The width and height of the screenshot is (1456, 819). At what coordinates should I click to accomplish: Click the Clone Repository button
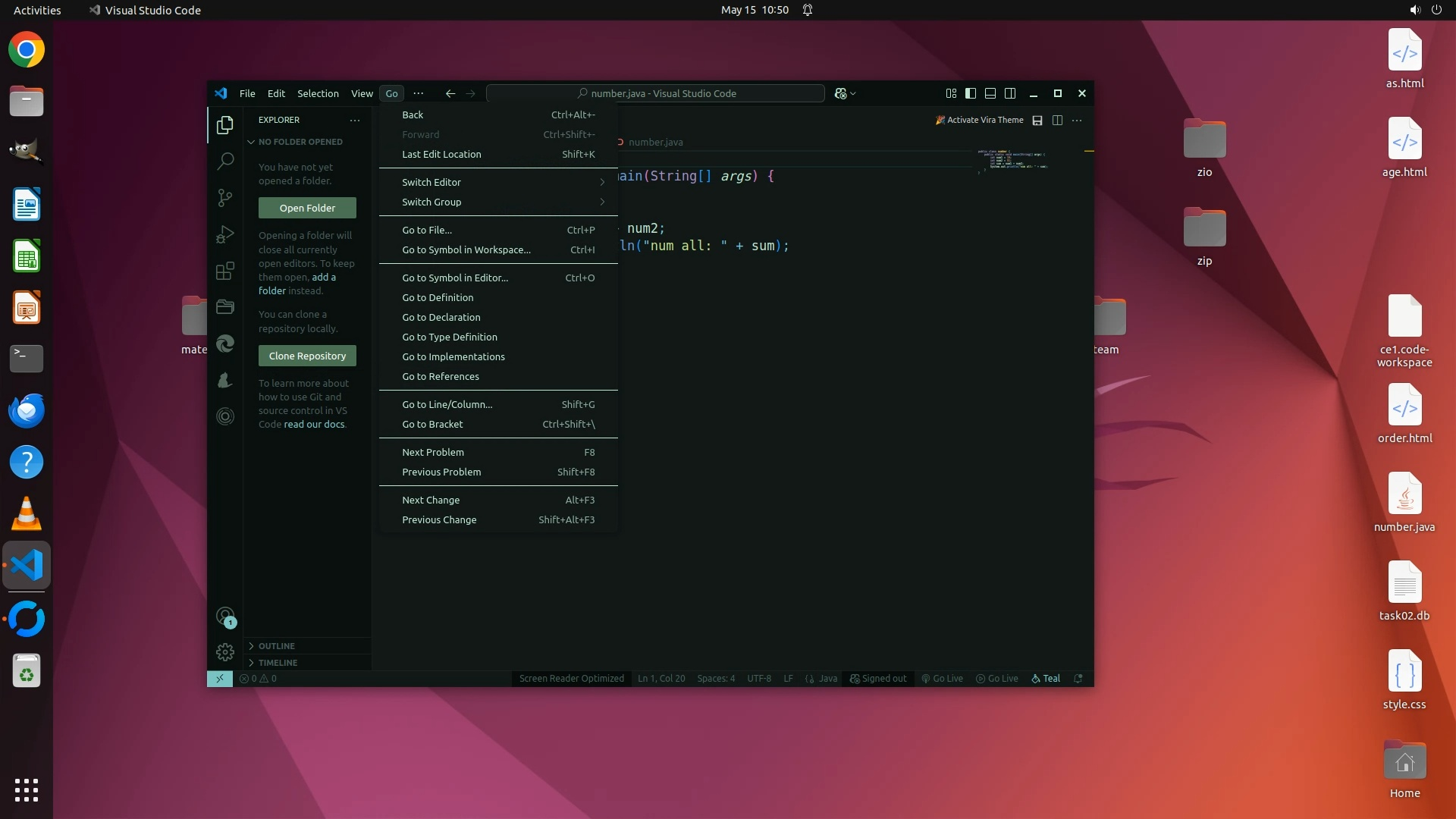(307, 356)
